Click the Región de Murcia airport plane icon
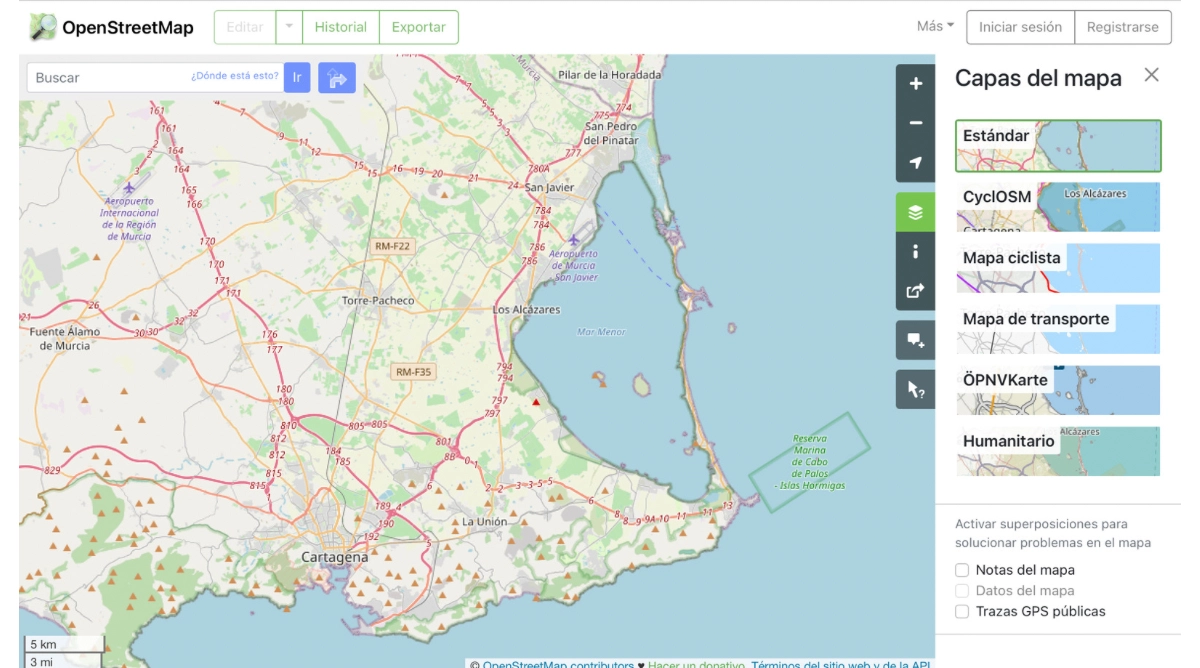Viewport: 1200px width, 668px height. point(129,187)
